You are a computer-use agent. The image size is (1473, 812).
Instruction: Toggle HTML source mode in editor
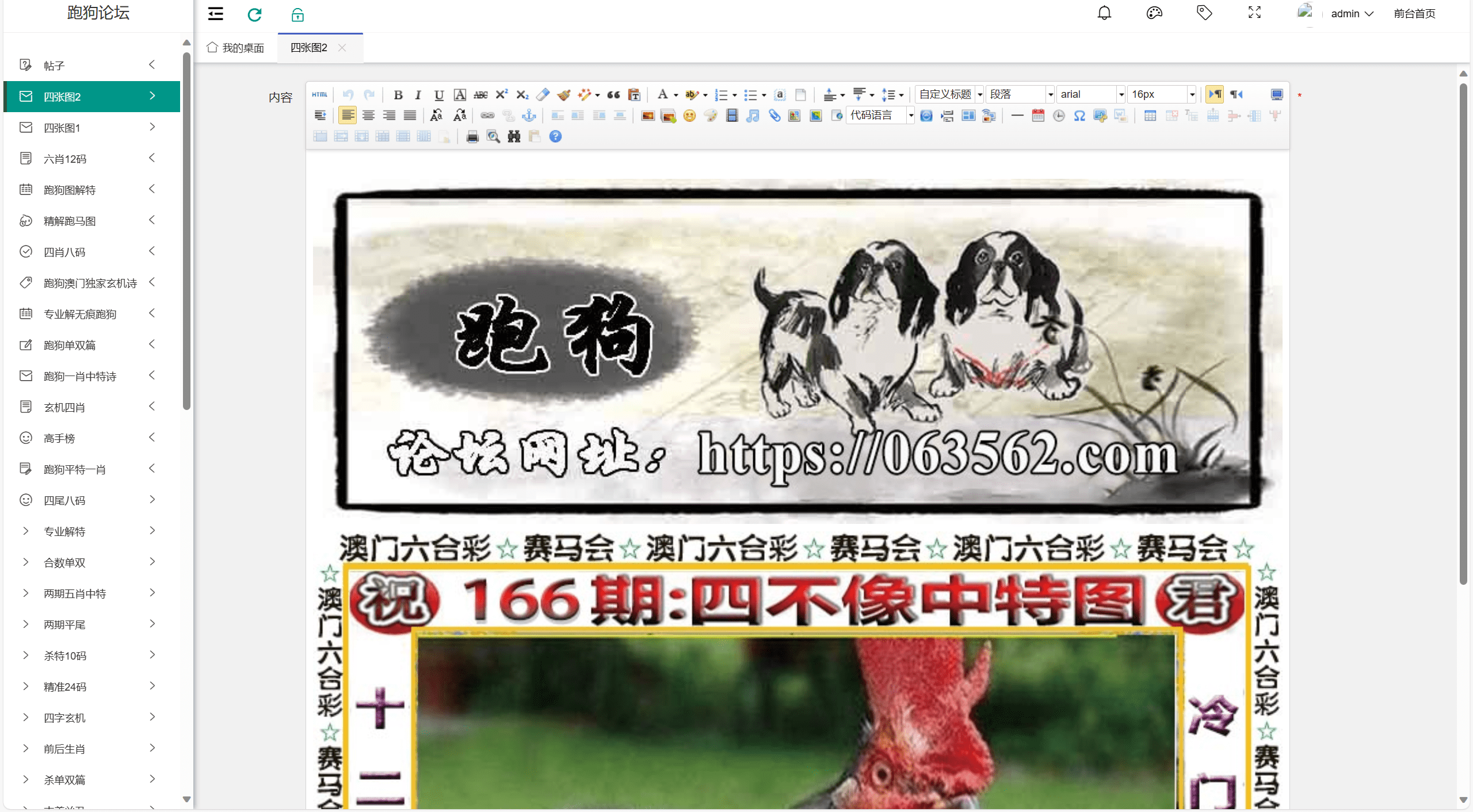click(x=319, y=94)
